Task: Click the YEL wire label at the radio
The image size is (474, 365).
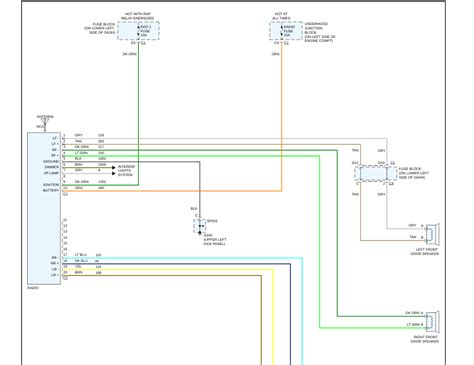Action: click(x=78, y=267)
